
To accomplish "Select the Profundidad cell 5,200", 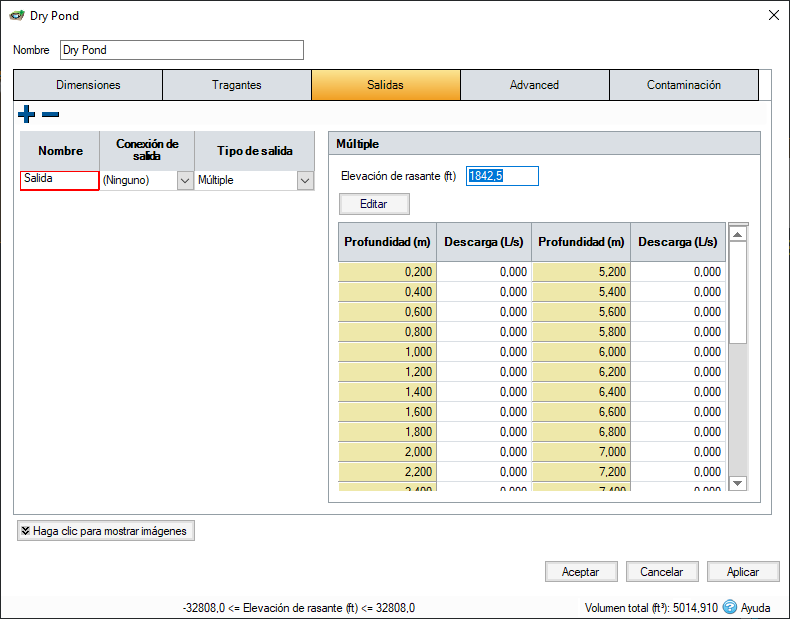I will click(581, 272).
